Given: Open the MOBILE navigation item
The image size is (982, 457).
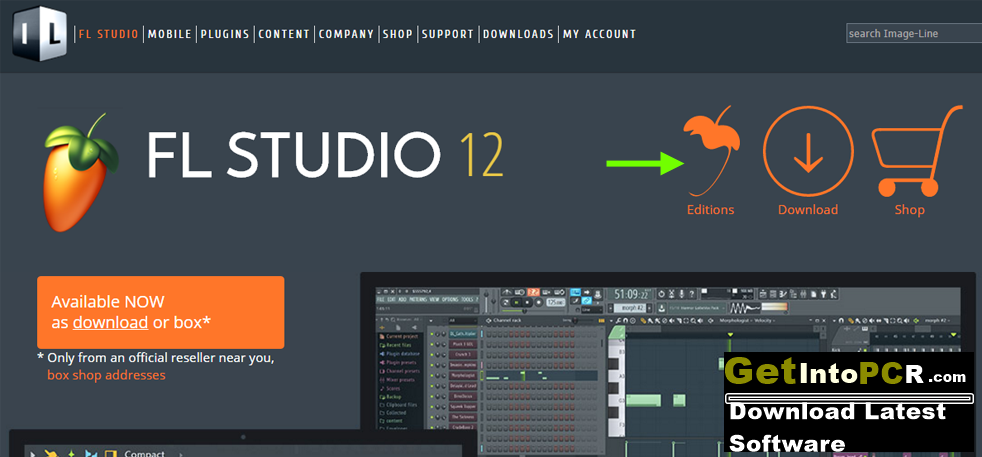Looking at the screenshot, I should pos(169,34).
